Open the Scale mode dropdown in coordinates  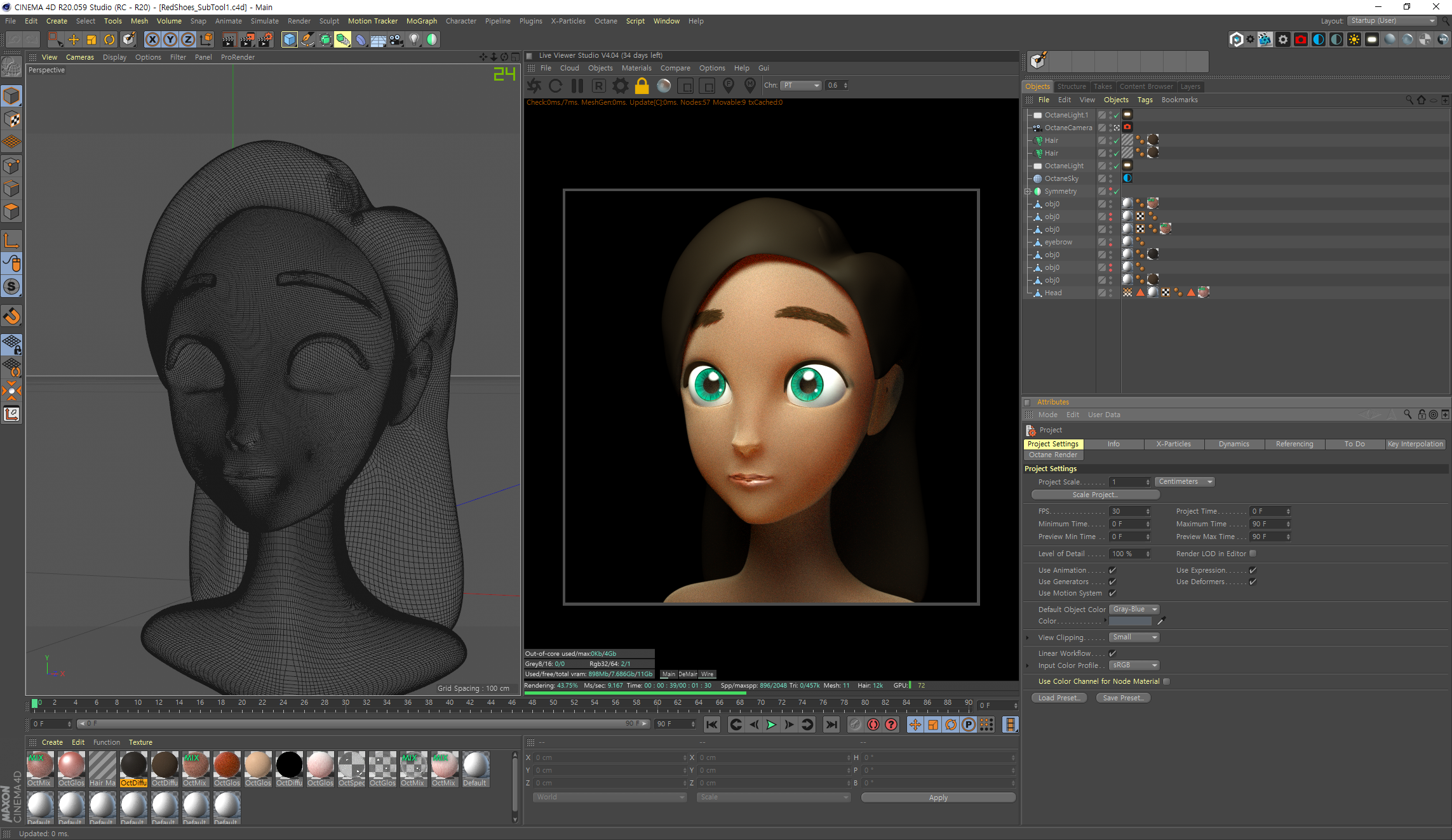(x=774, y=797)
